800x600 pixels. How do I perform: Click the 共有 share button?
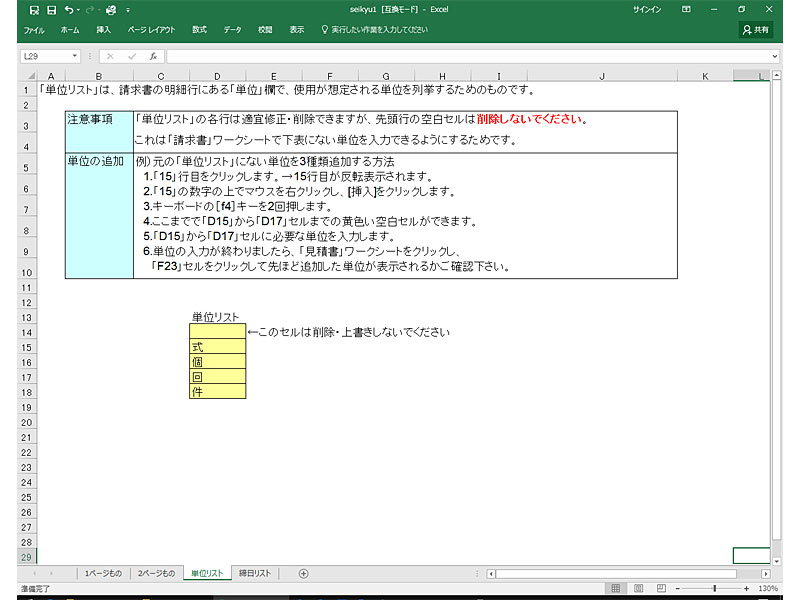click(x=756, y=30)
